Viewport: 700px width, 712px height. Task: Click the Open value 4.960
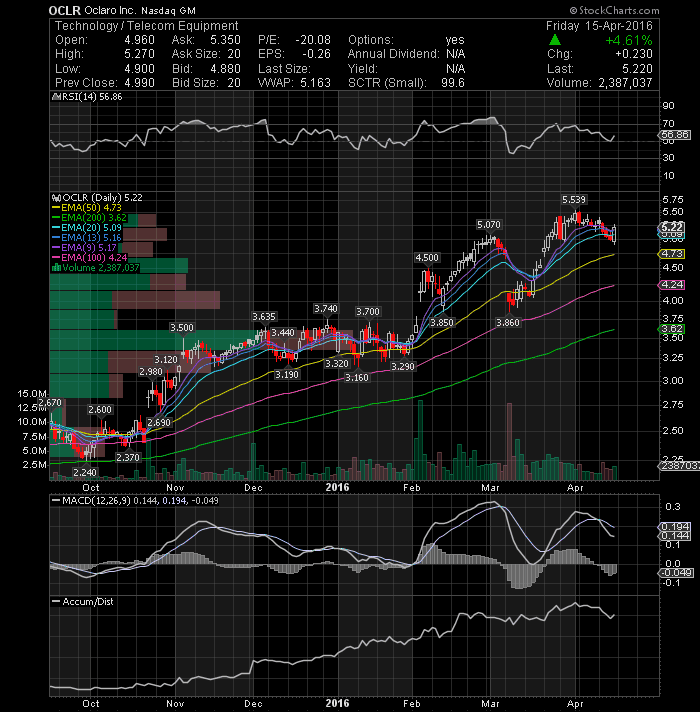click(139, 40)
